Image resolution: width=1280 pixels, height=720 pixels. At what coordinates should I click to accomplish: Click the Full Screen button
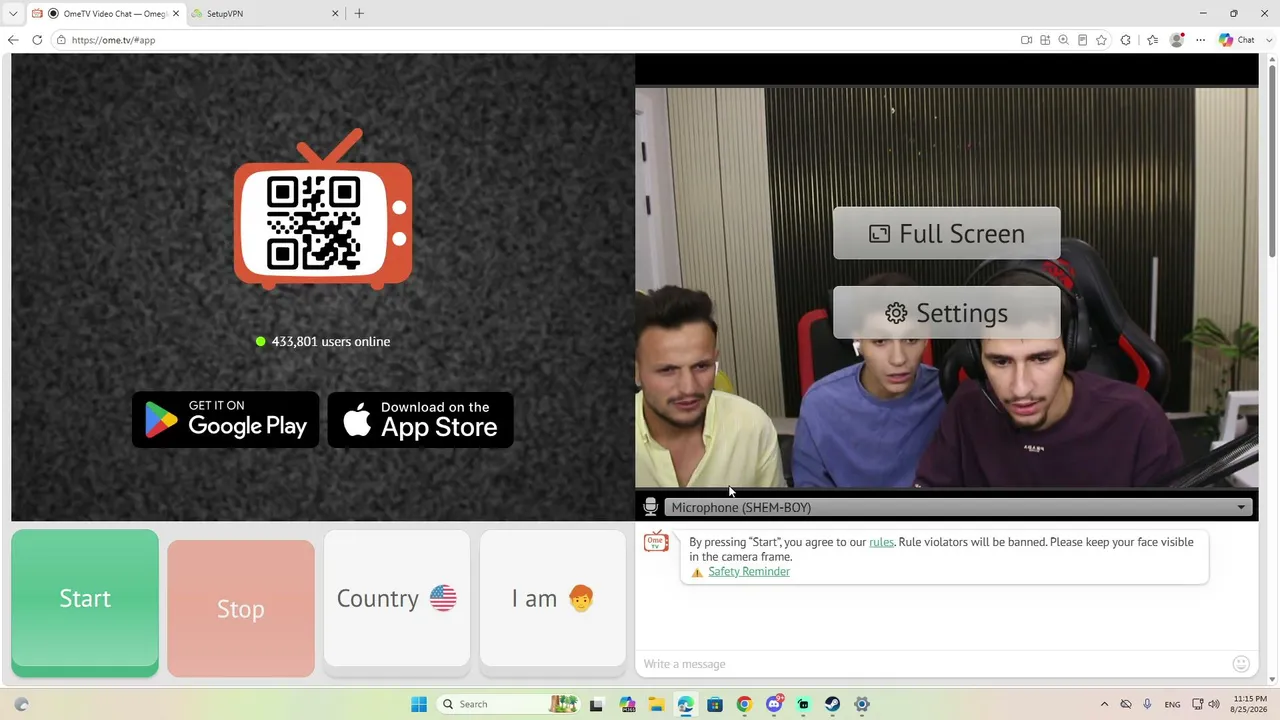coord(947,233)
